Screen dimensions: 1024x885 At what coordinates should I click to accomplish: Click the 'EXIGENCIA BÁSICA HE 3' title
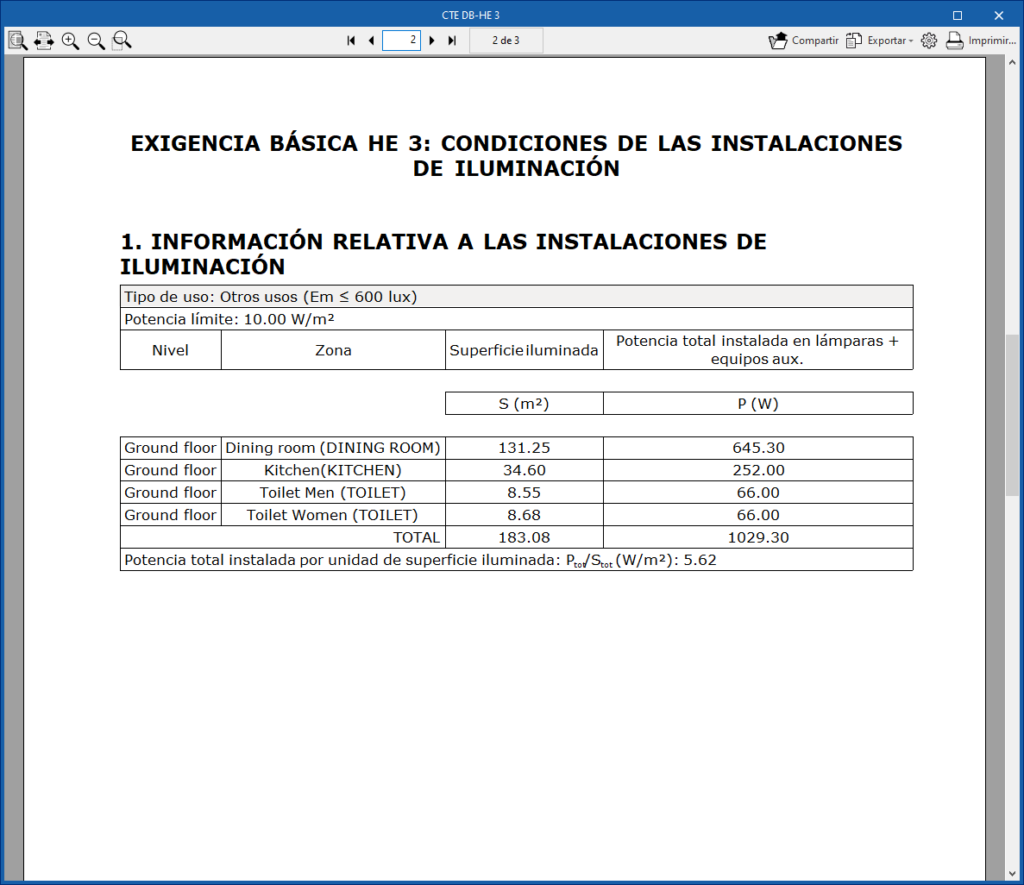pyautogui.click(x=516, y=155)
